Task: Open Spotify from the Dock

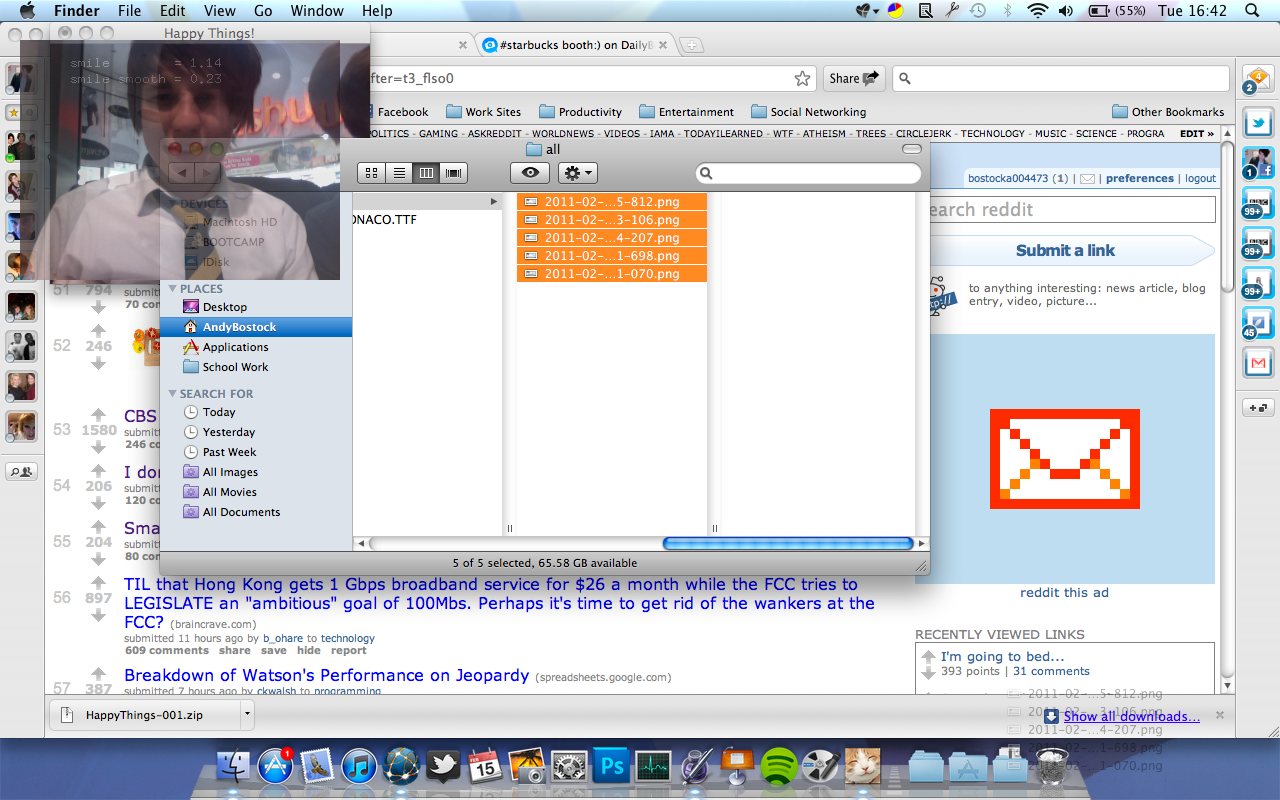Action: [x=779, y=767]
